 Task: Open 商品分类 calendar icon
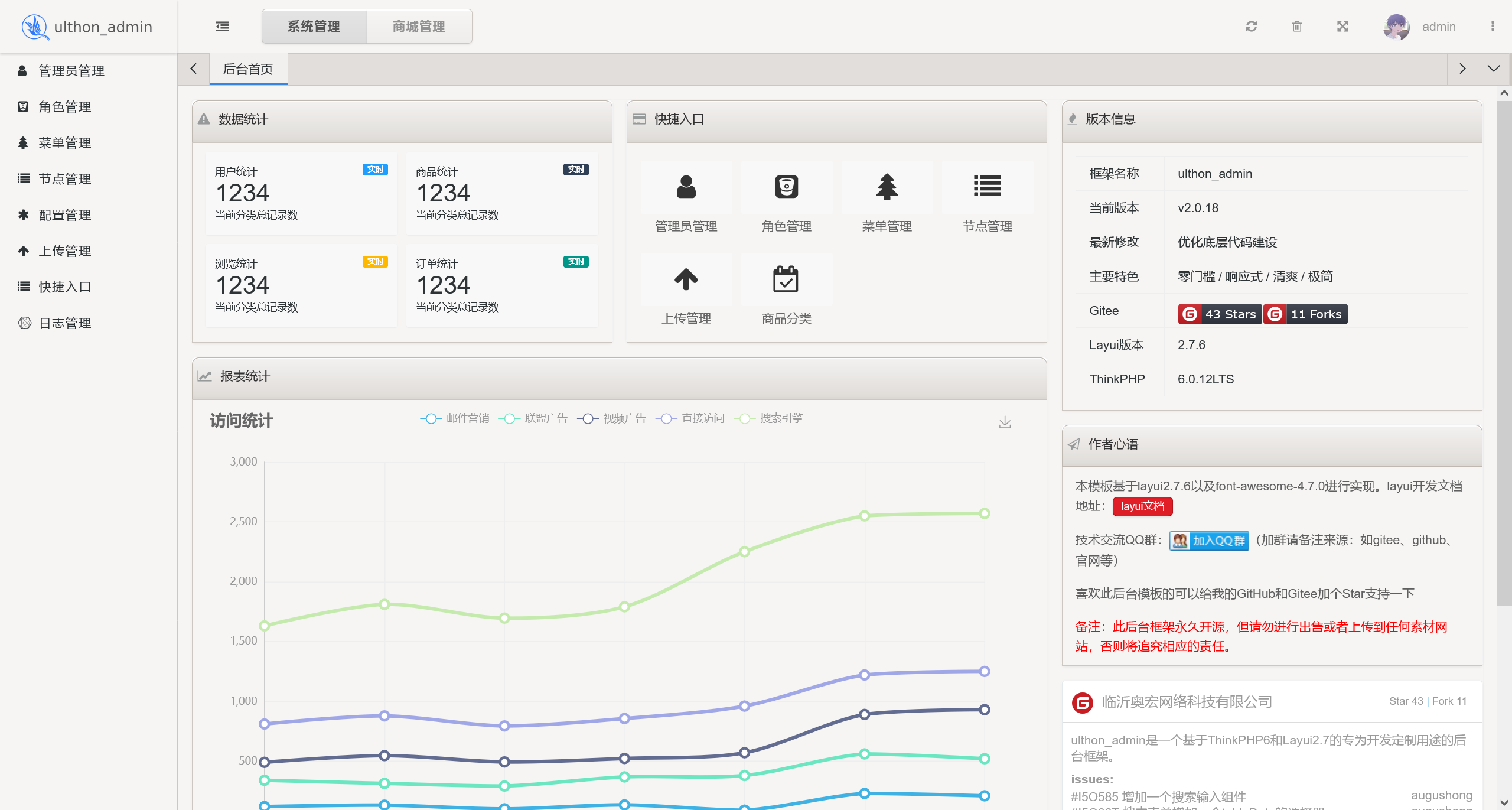pos(786,279)
